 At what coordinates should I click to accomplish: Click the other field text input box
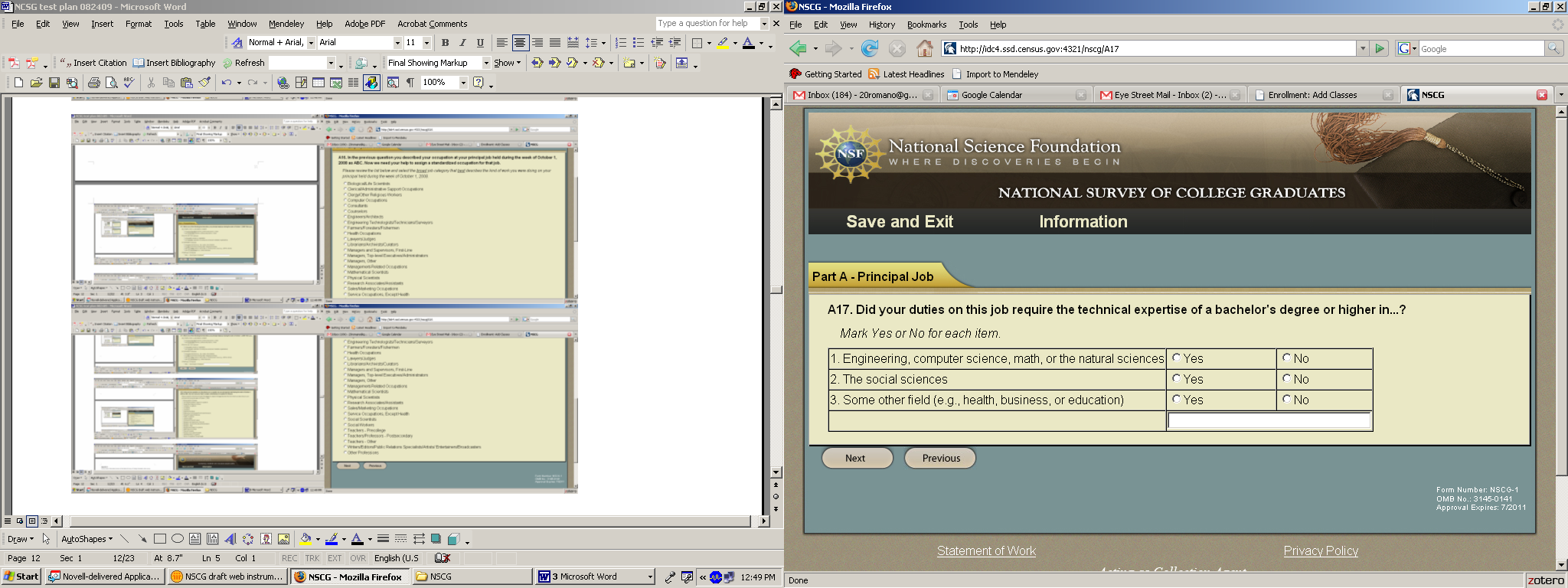point(1269,420)
